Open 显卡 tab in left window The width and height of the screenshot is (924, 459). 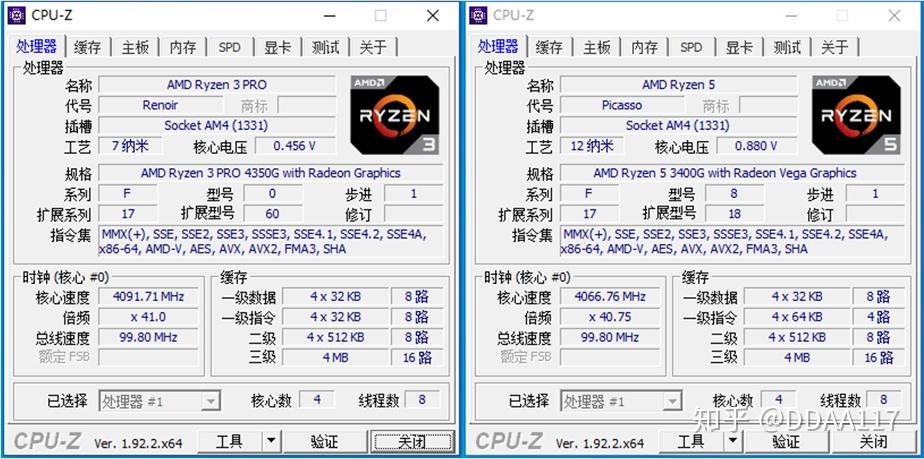[278, 48]
